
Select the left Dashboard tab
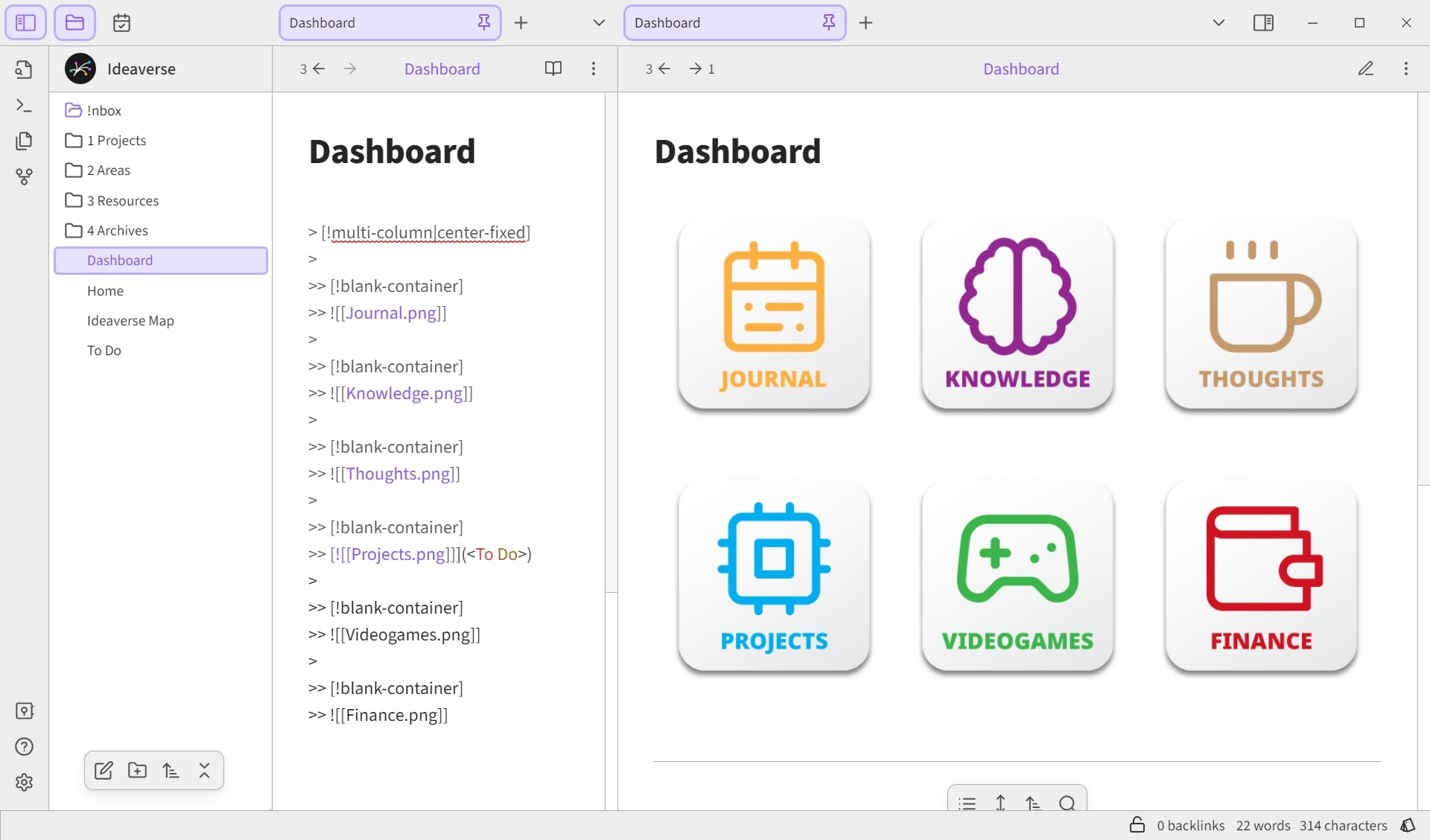point(390,22)
